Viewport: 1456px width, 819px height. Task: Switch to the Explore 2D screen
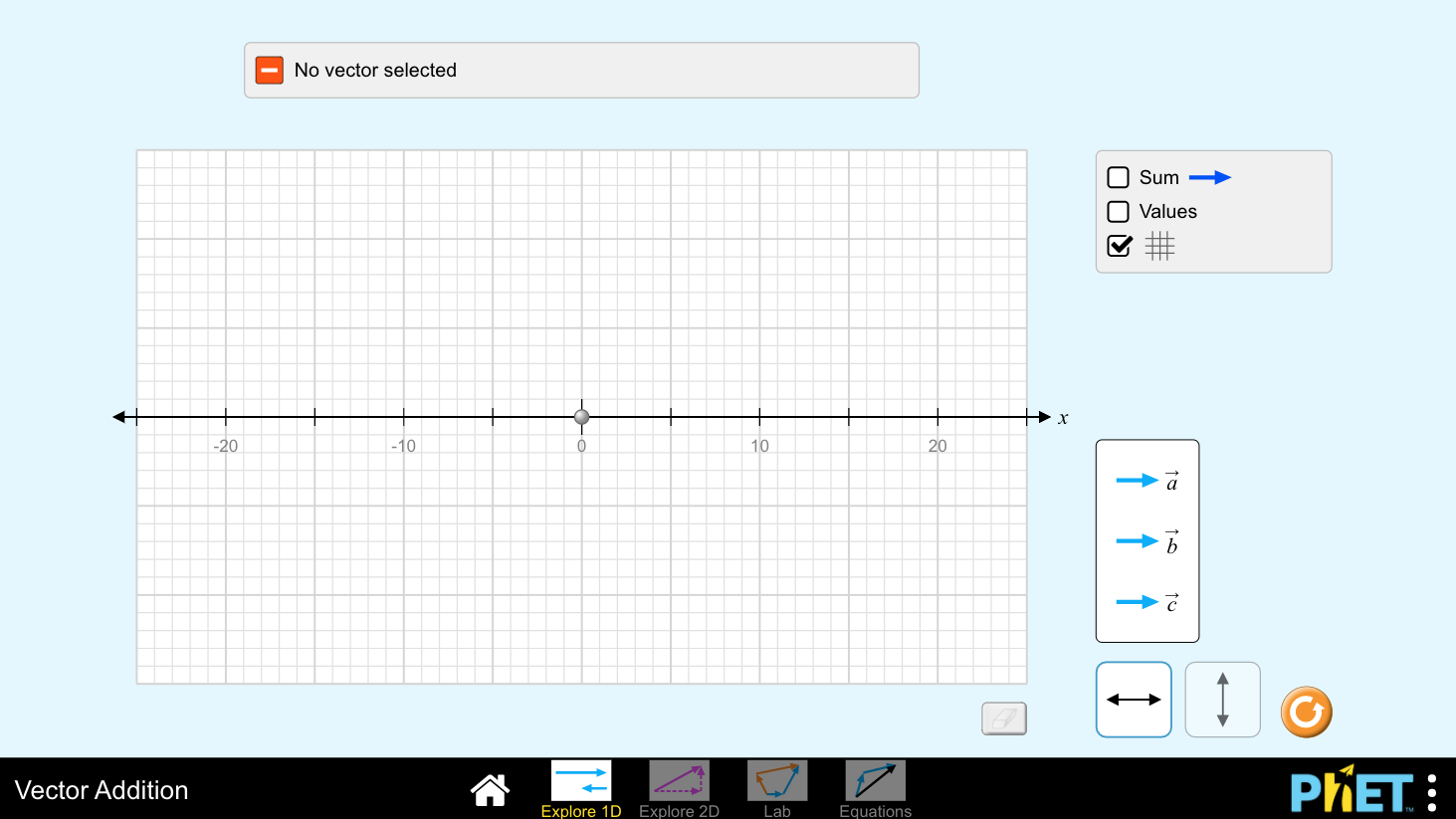[x=679, y=781]
